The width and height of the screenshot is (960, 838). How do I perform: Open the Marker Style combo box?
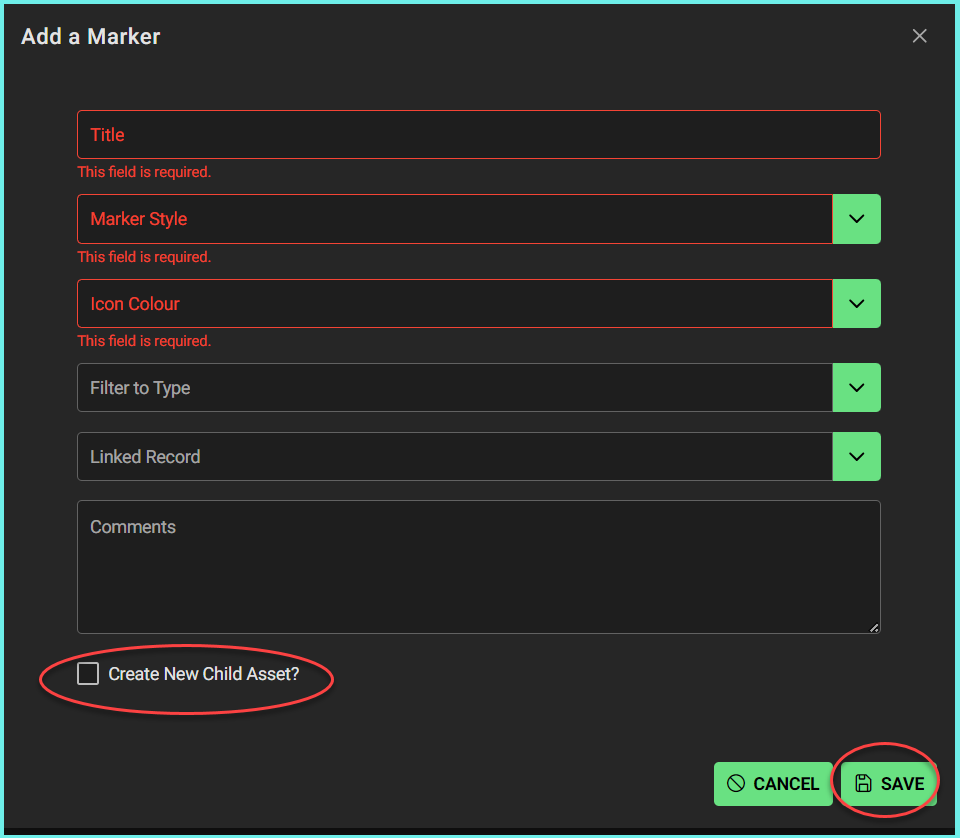pyautogui.click(x=454, y=219)
